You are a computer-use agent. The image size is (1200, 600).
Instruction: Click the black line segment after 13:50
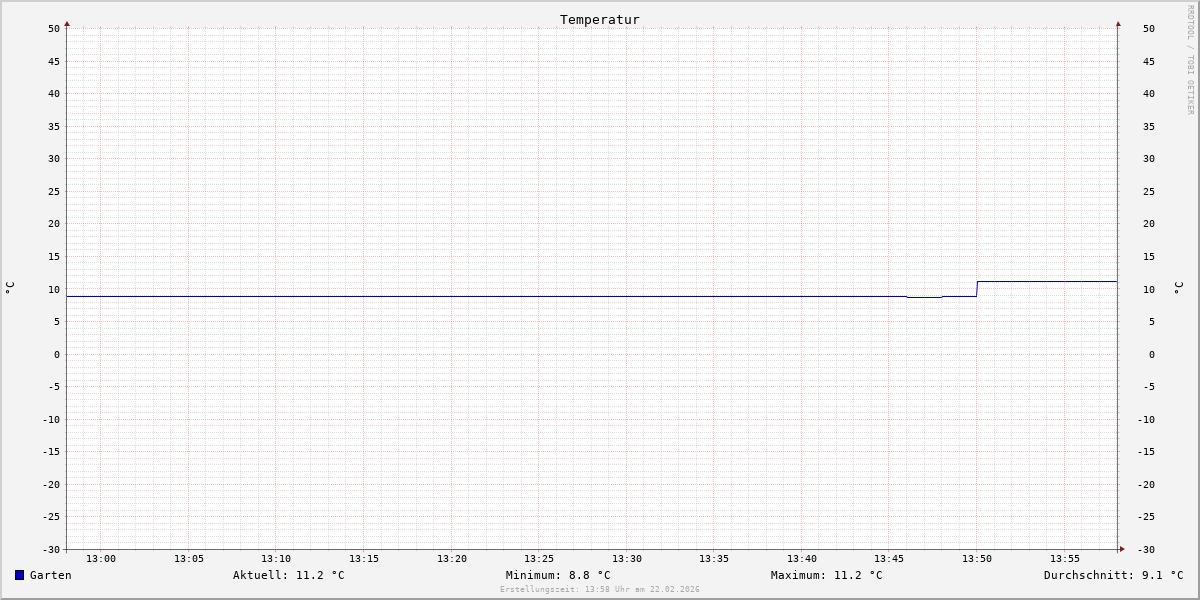(x=1047, y=281)
